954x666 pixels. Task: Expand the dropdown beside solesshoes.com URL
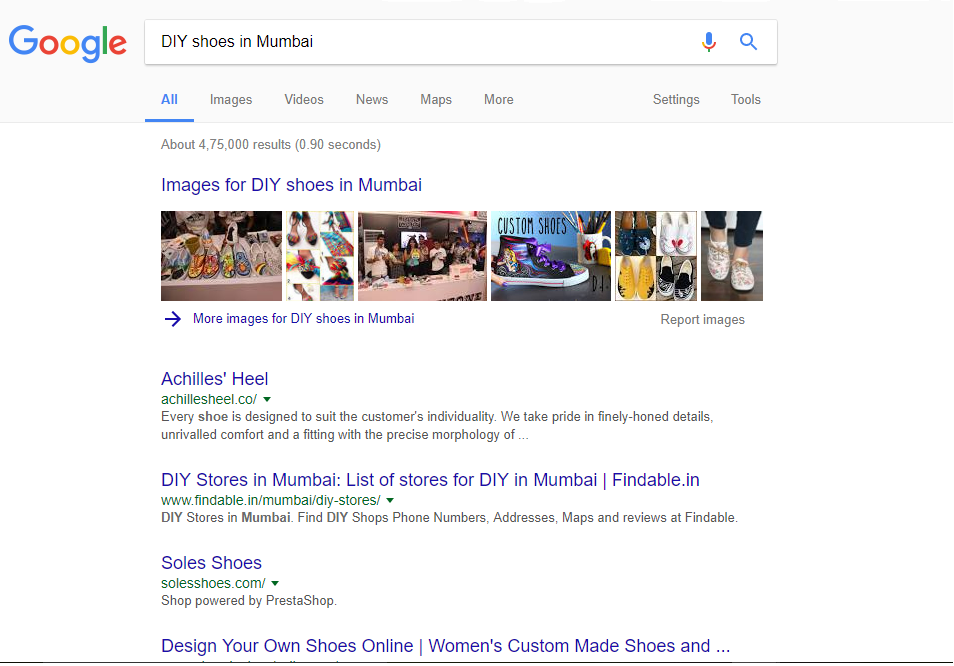pos(275,583)
